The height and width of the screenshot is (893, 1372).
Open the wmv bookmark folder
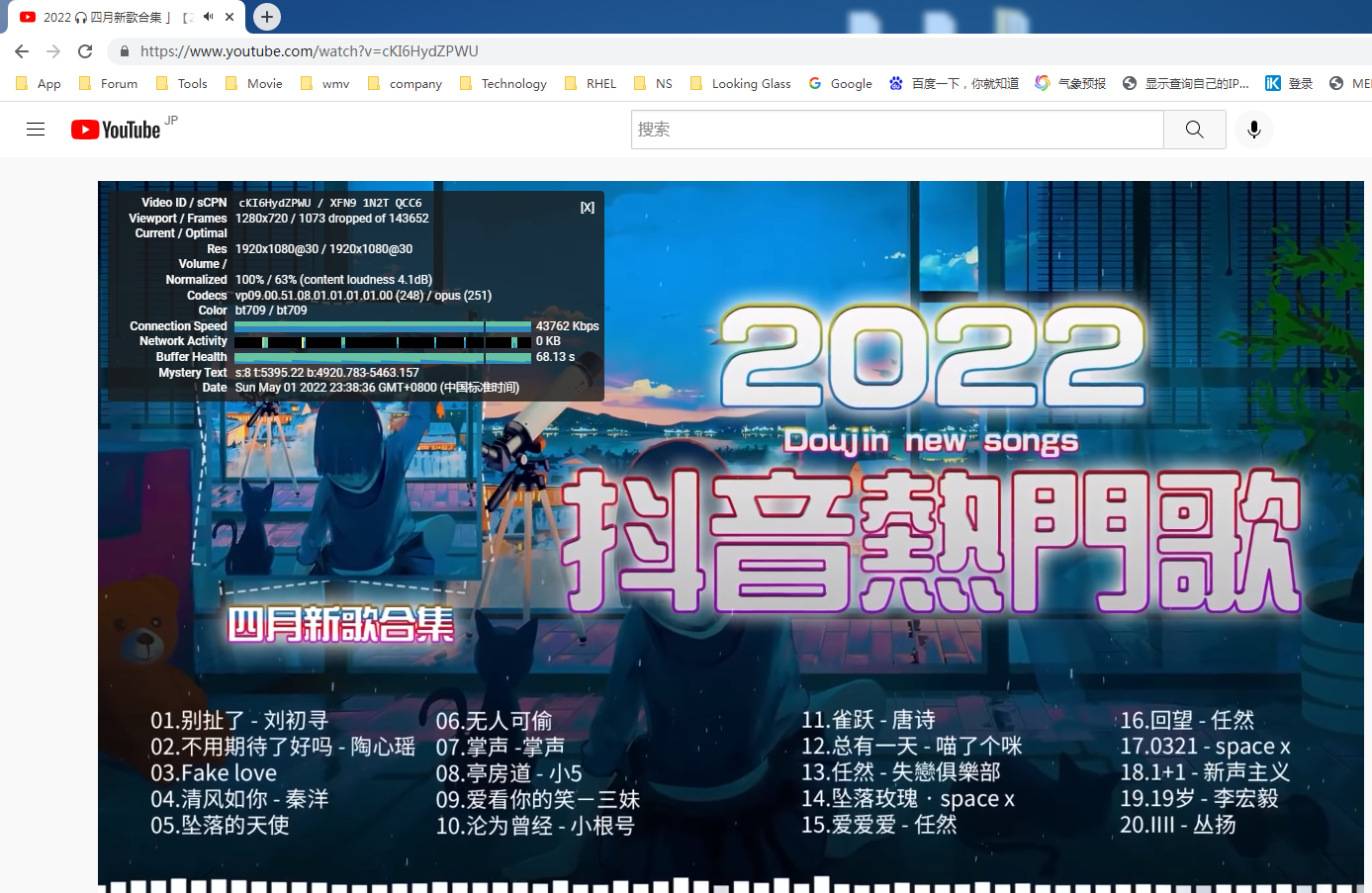click(x=325, y=84)
